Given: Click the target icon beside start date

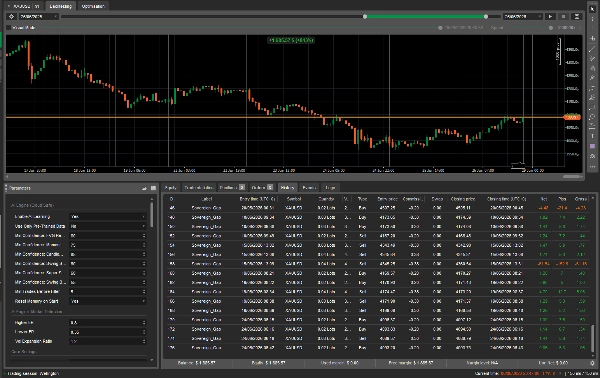Looking at the screenshot, I should coord(11,16).
